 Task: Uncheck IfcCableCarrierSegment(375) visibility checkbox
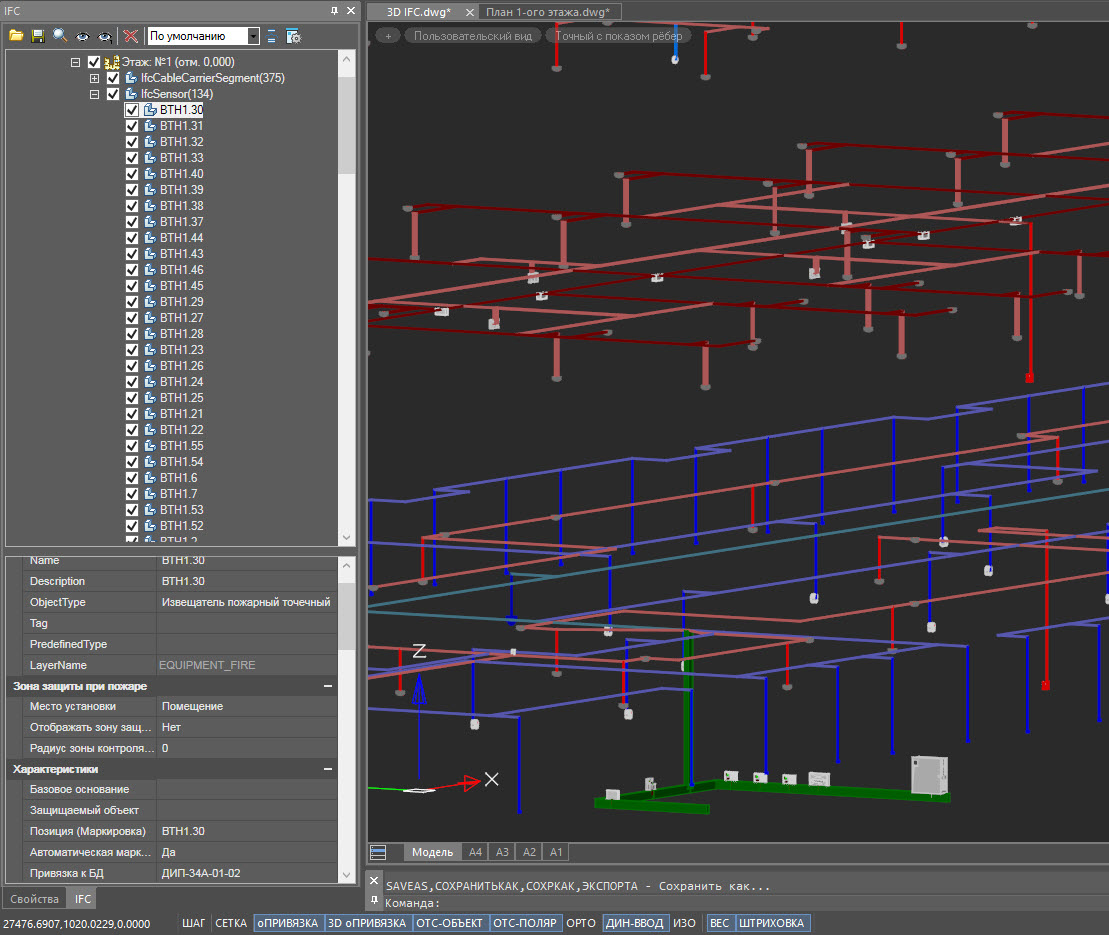click(x=112, y=76)
